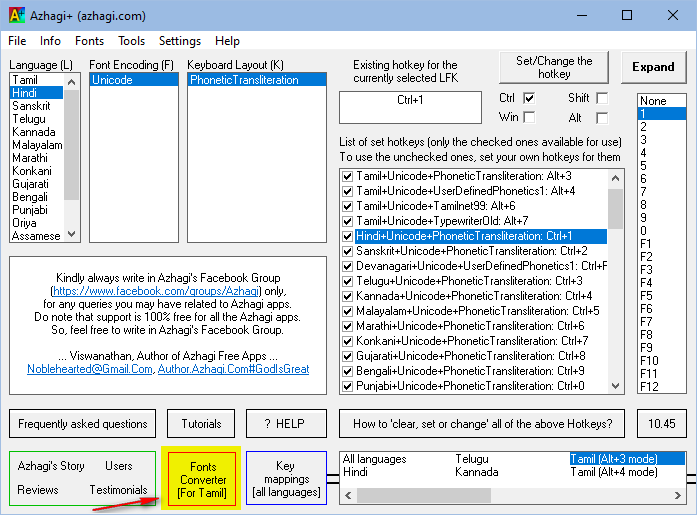Open the Reviews link
This screenshot has height=515, width=697.
38,490
